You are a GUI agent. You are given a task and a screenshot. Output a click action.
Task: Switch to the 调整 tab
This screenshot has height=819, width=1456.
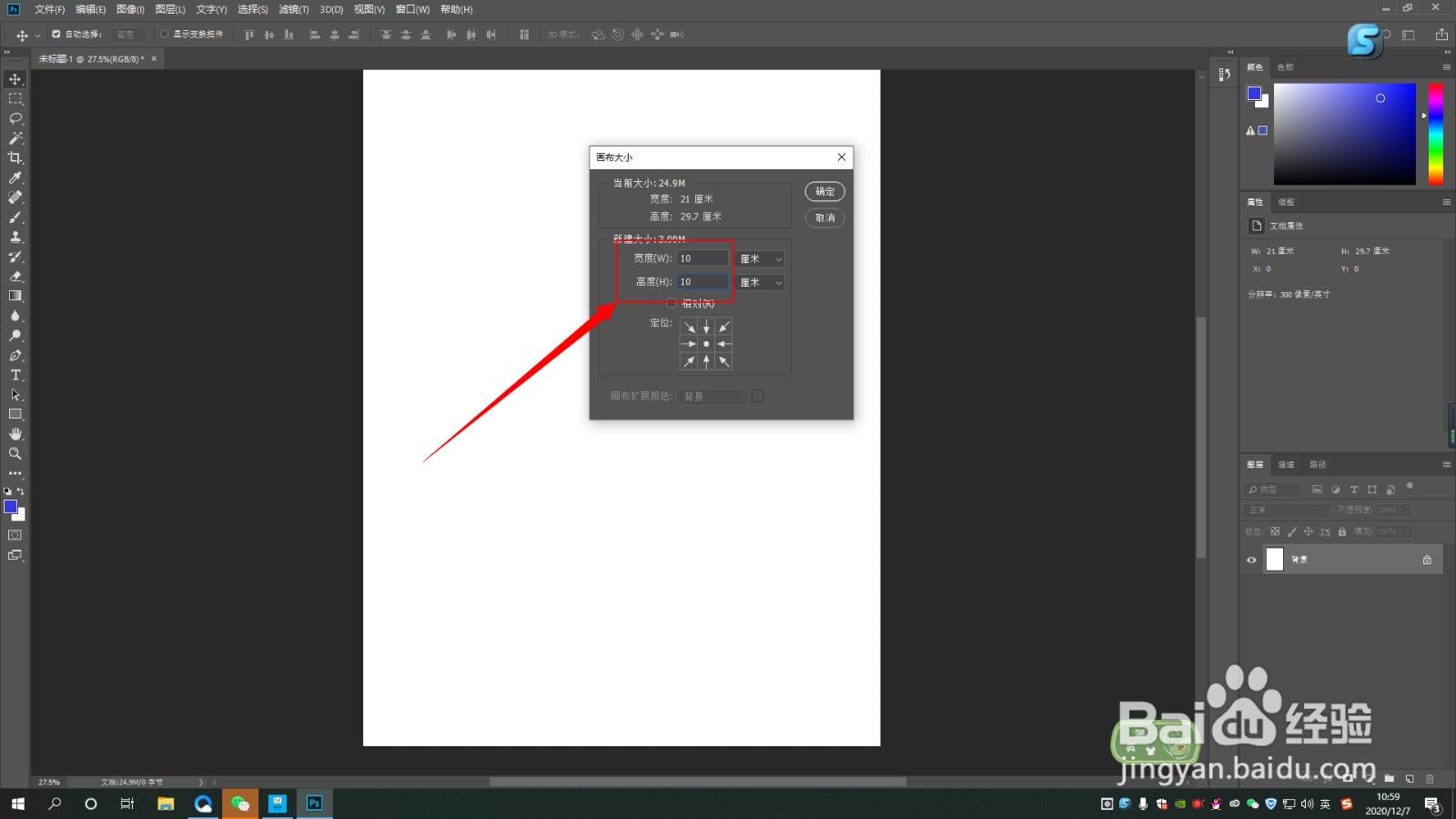point(1286,202)
